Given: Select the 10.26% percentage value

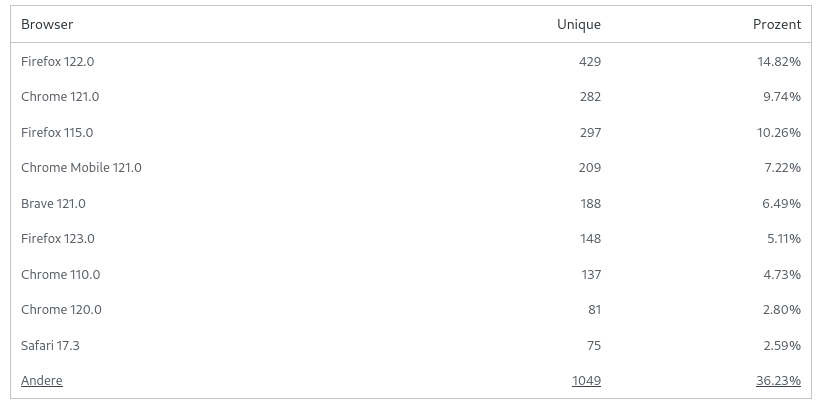Looking at the screenshot, I should pos(779,132).
